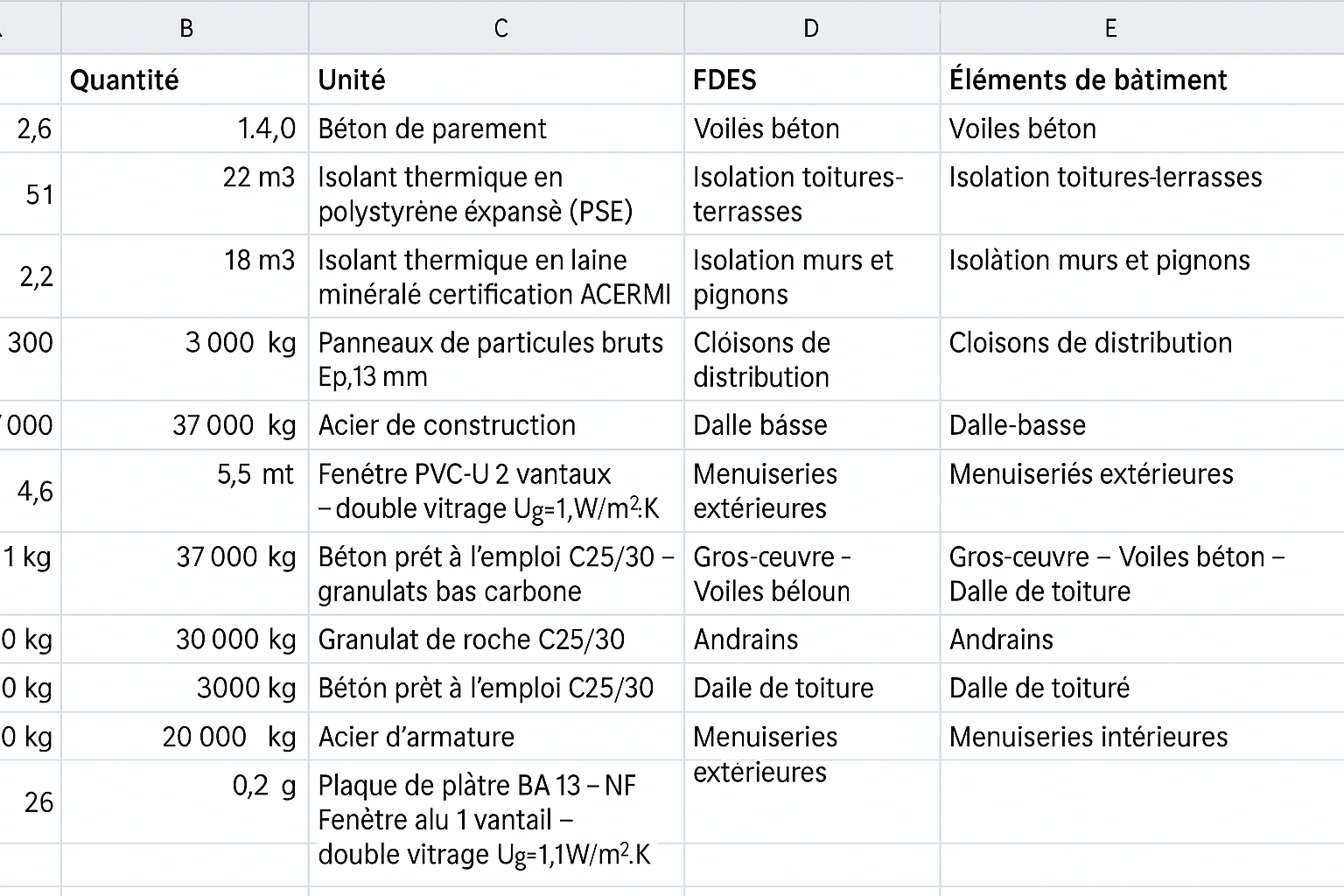This screenshot has height=896, width=1344.
Task: Select column B header
Action: tap(185, 27)
